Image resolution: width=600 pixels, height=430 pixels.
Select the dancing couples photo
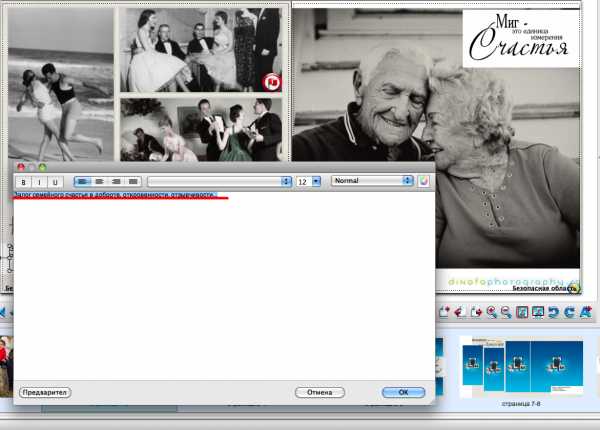click(x=201, y=130)
